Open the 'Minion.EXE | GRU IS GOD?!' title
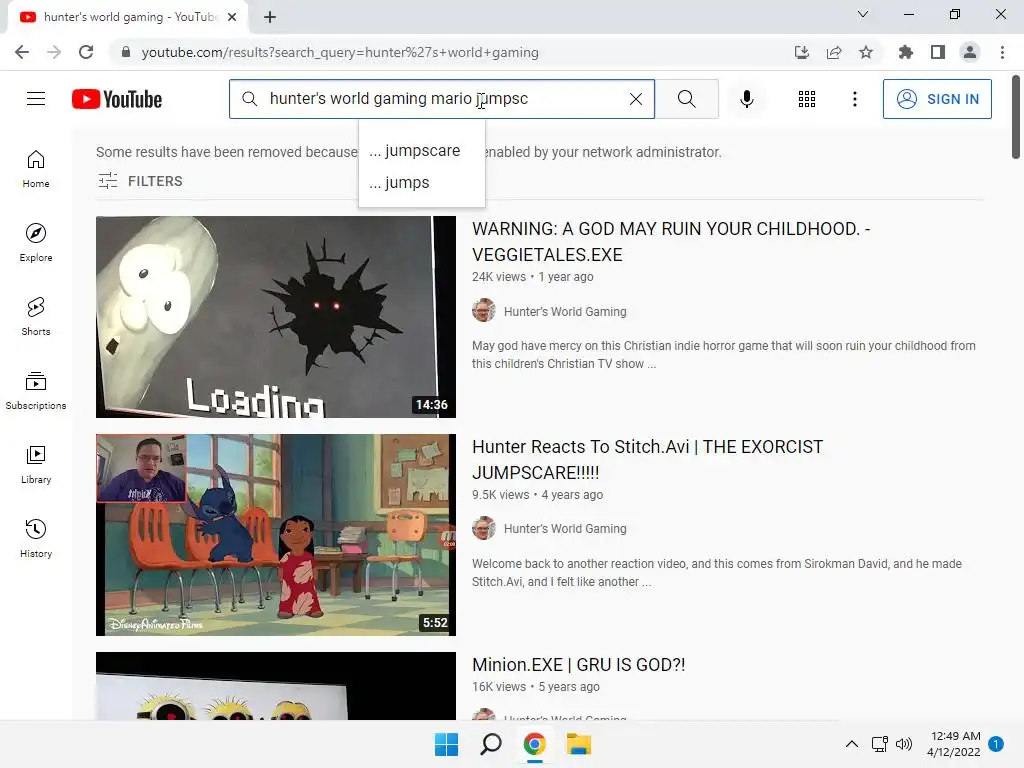 point(578,665)
